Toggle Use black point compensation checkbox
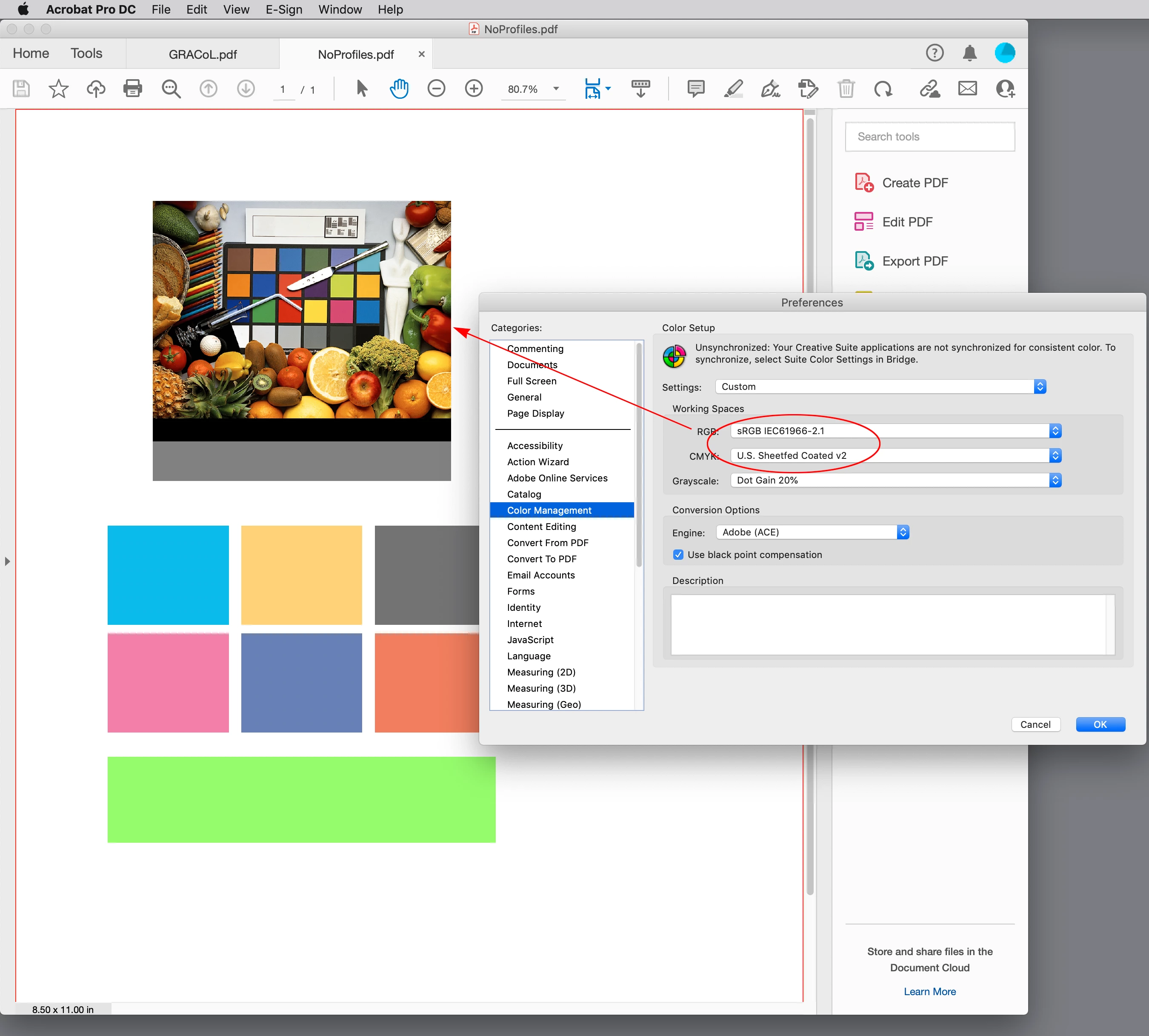The image size is (1149, 1036). point(678,555)
